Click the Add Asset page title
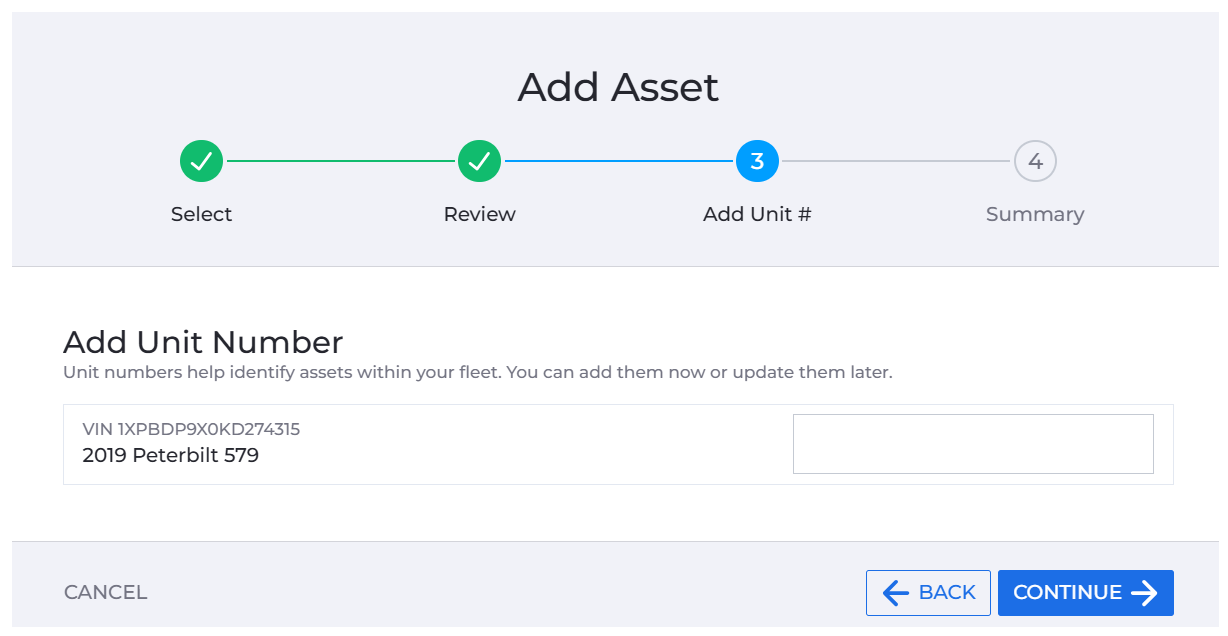The width and height of the screenshot is (1228, 636). point(618,87)
